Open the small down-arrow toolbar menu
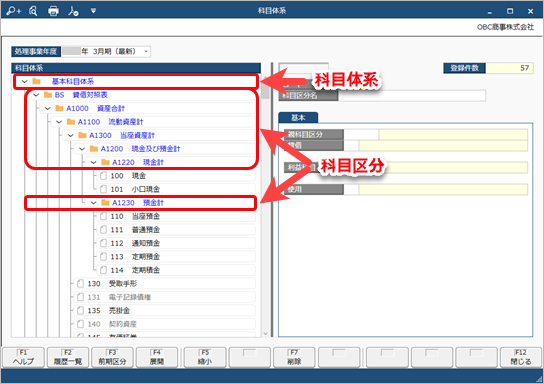Image resolution: width=544 pixels, height=384 pixels. click(x=93, y=11)
